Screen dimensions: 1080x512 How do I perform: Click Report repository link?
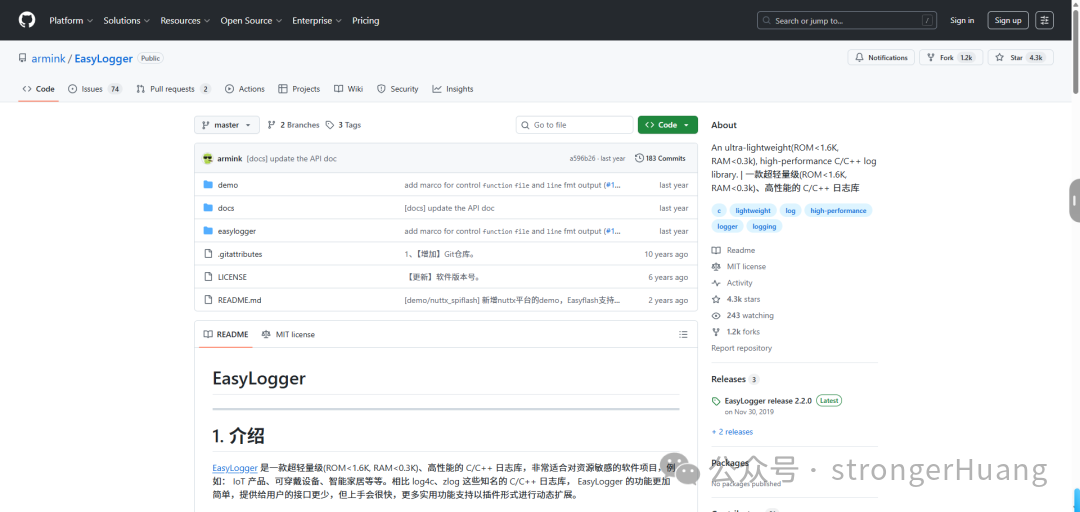(741, 348)
